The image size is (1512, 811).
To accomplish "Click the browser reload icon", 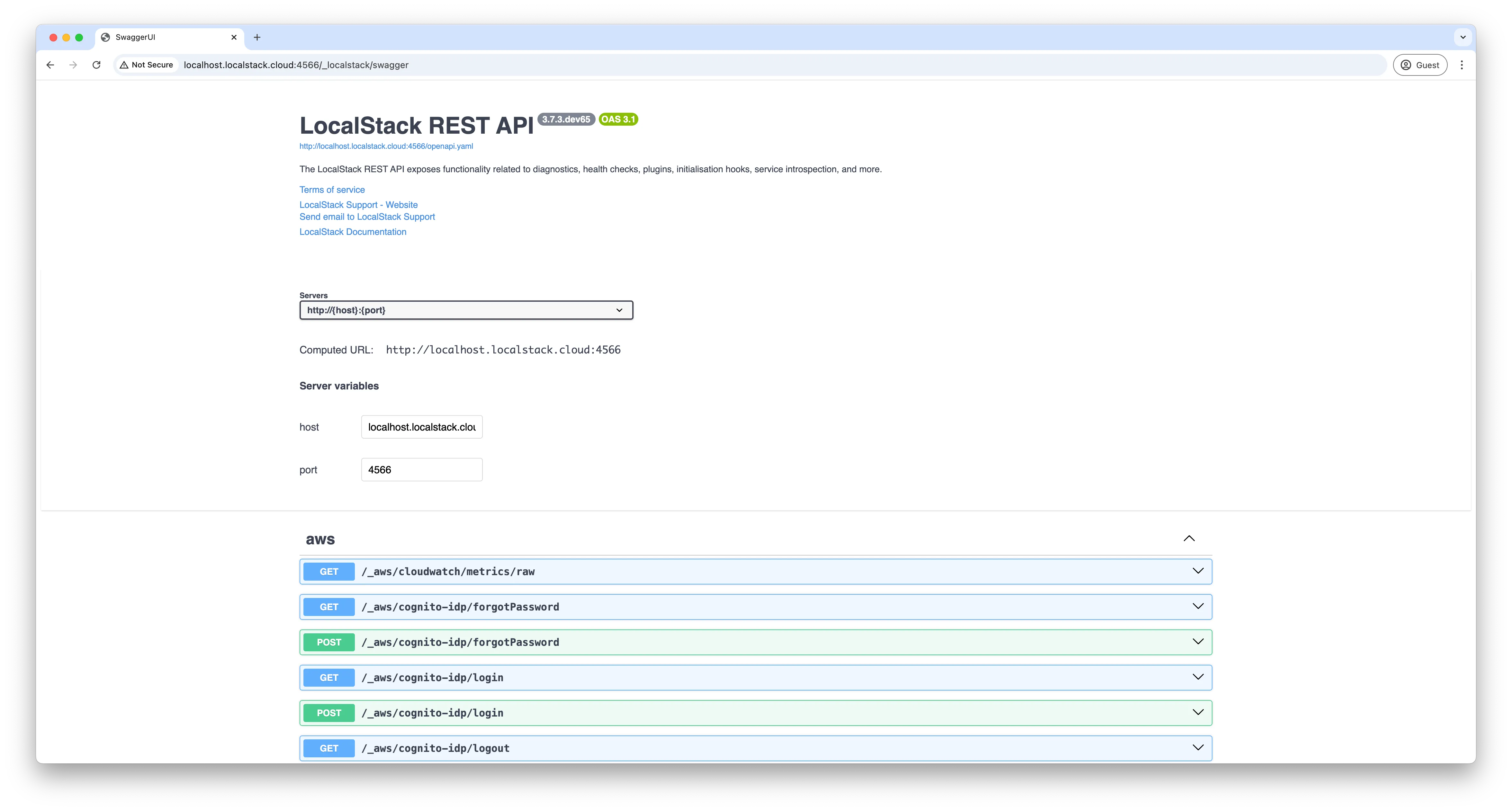I will tap(96, 65).
